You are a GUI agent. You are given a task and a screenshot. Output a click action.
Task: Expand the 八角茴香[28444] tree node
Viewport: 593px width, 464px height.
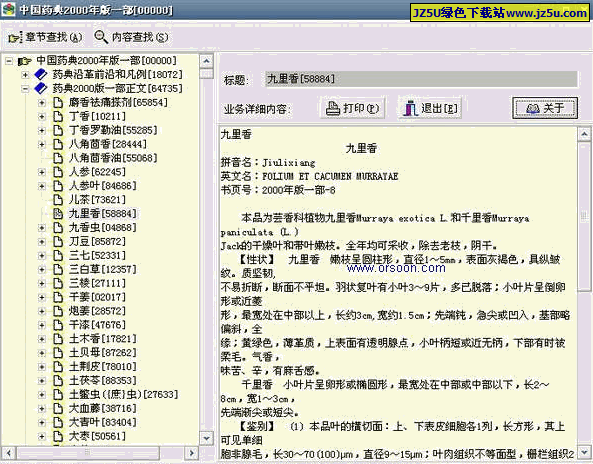click(42, 144)
